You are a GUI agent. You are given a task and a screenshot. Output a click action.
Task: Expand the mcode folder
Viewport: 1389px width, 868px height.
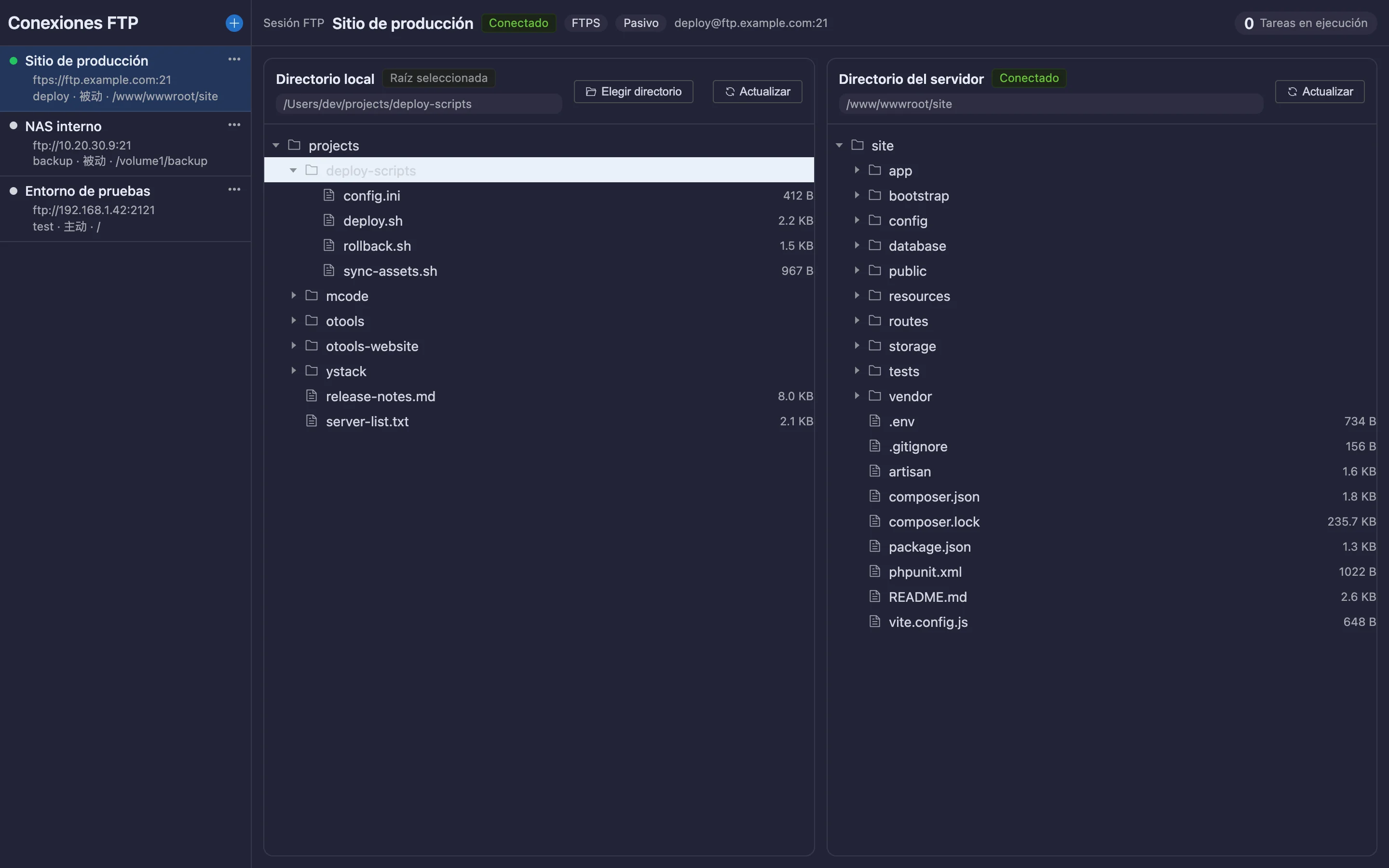pos(293,296)
